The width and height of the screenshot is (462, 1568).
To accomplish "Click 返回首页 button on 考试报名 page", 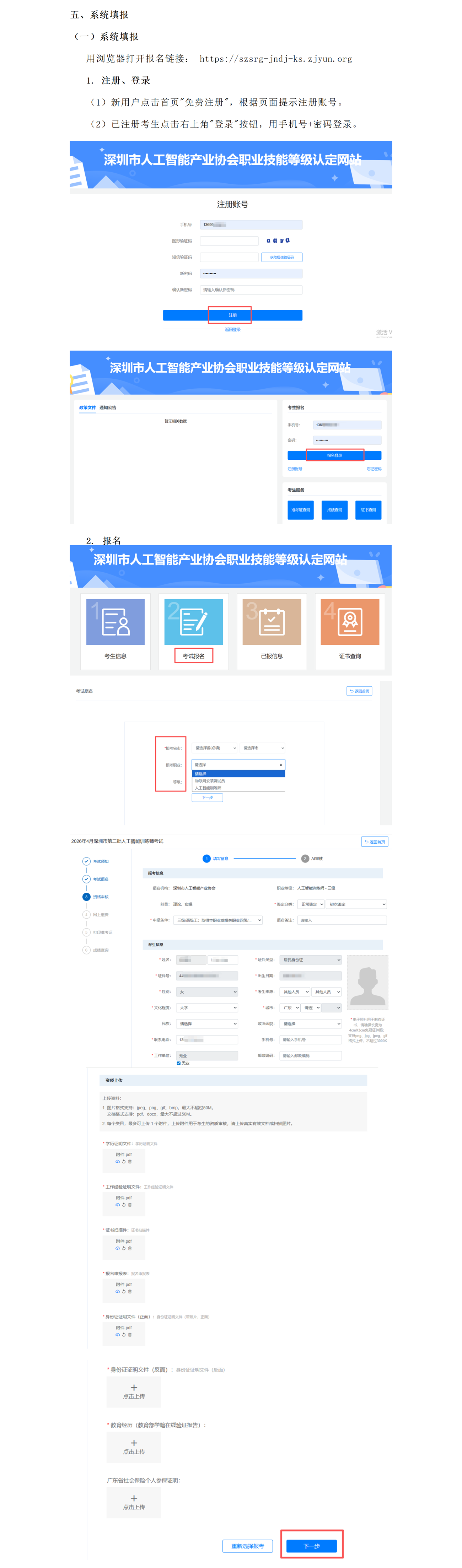I will 359,691.
